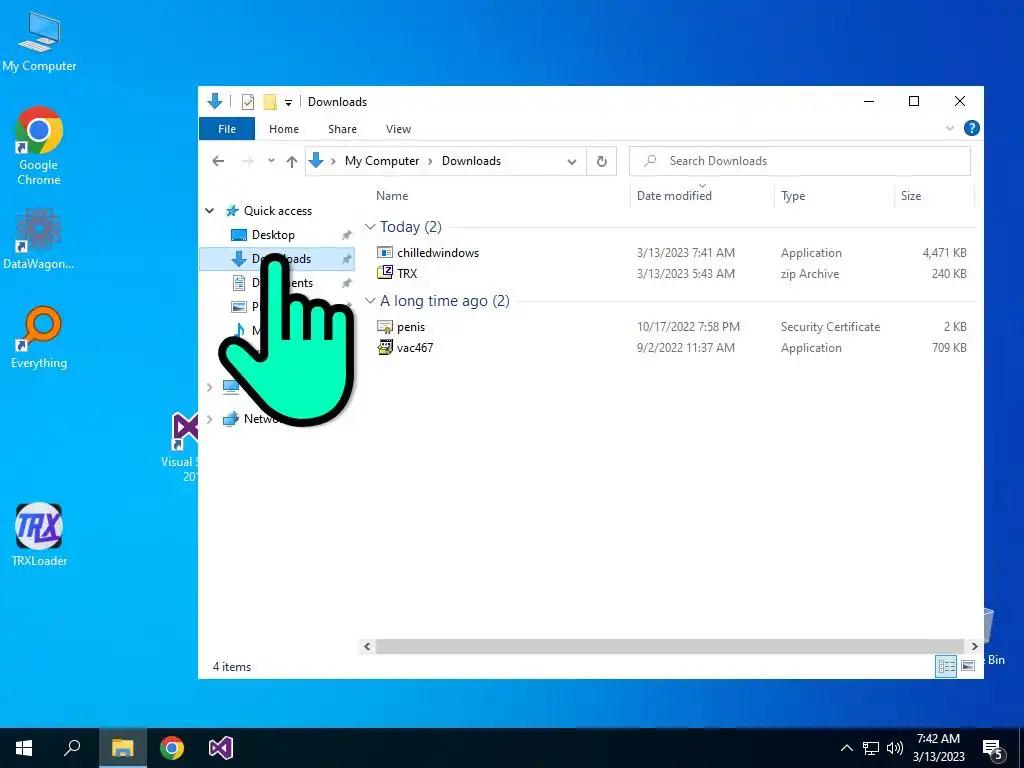Viewport: 1024px width, 768px height.
Task: Open DataWagon desktop shortcut
Action: (x=39, y=238)
